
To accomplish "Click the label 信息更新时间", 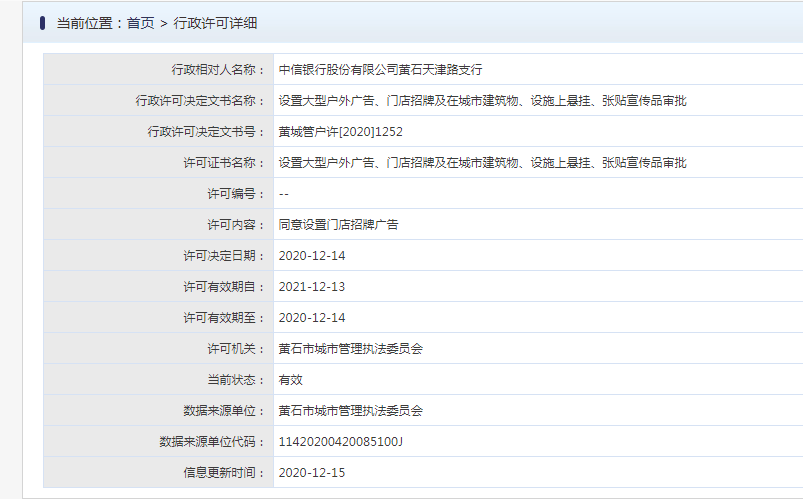I will (x=225, y=473).
